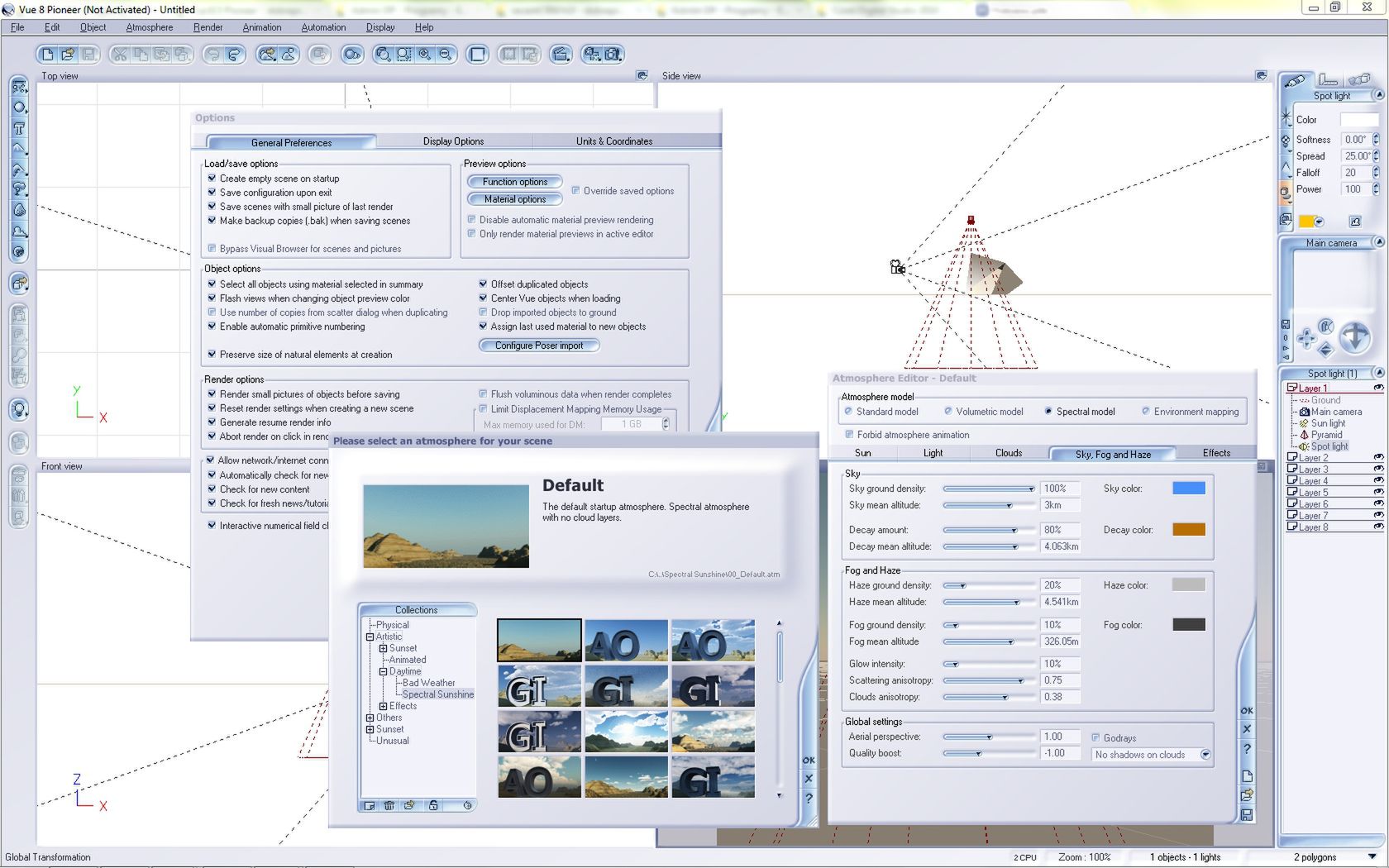Select the Text tool in left toolbar
This screenshot has width=1389, height=868.
(x=19, y=128)
